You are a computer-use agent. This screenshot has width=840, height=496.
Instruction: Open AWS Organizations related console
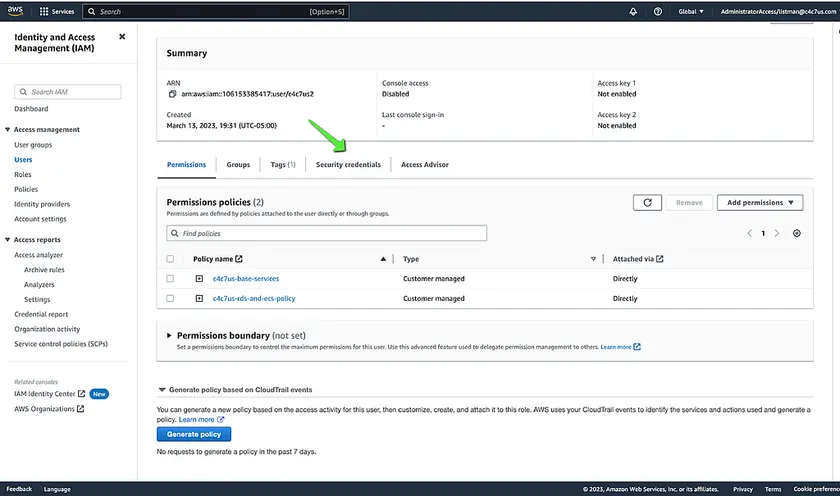(49, 409)
